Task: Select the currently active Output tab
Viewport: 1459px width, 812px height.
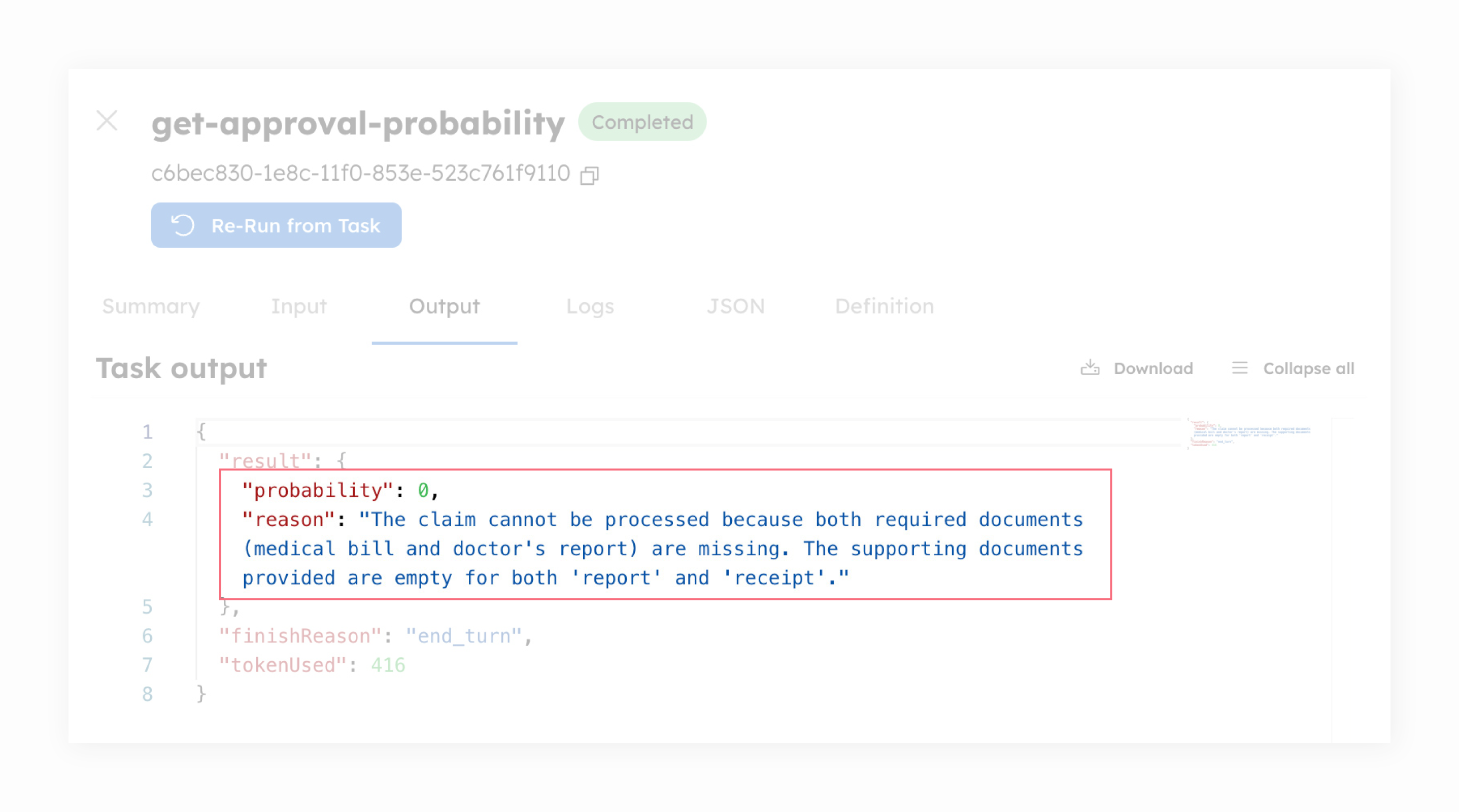Action: tap(444, 307)
